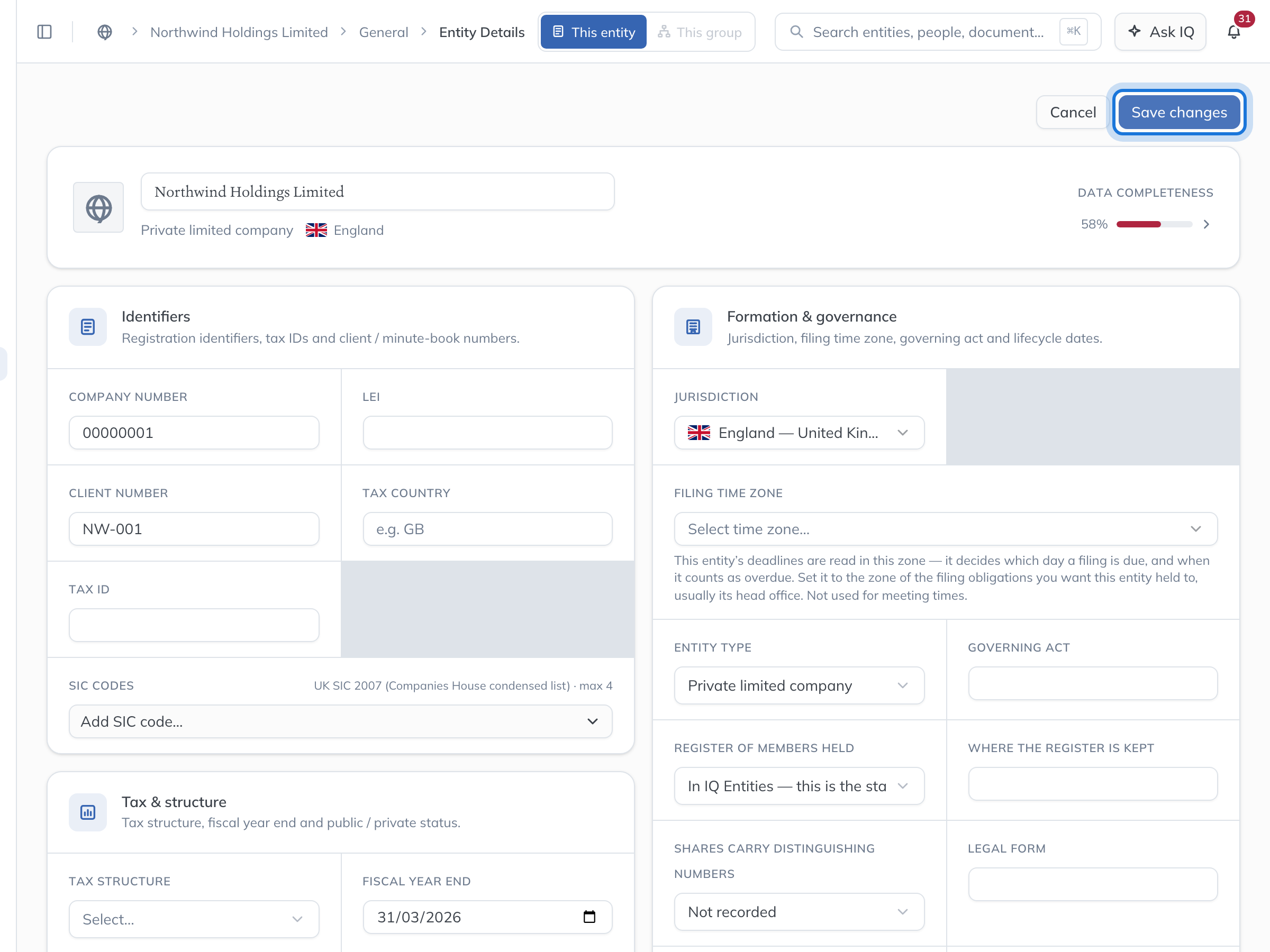Click the Fiscal year end date field
Image resolution: width=1270 pixels, height=952 pixels.
(x=487, y=917)
